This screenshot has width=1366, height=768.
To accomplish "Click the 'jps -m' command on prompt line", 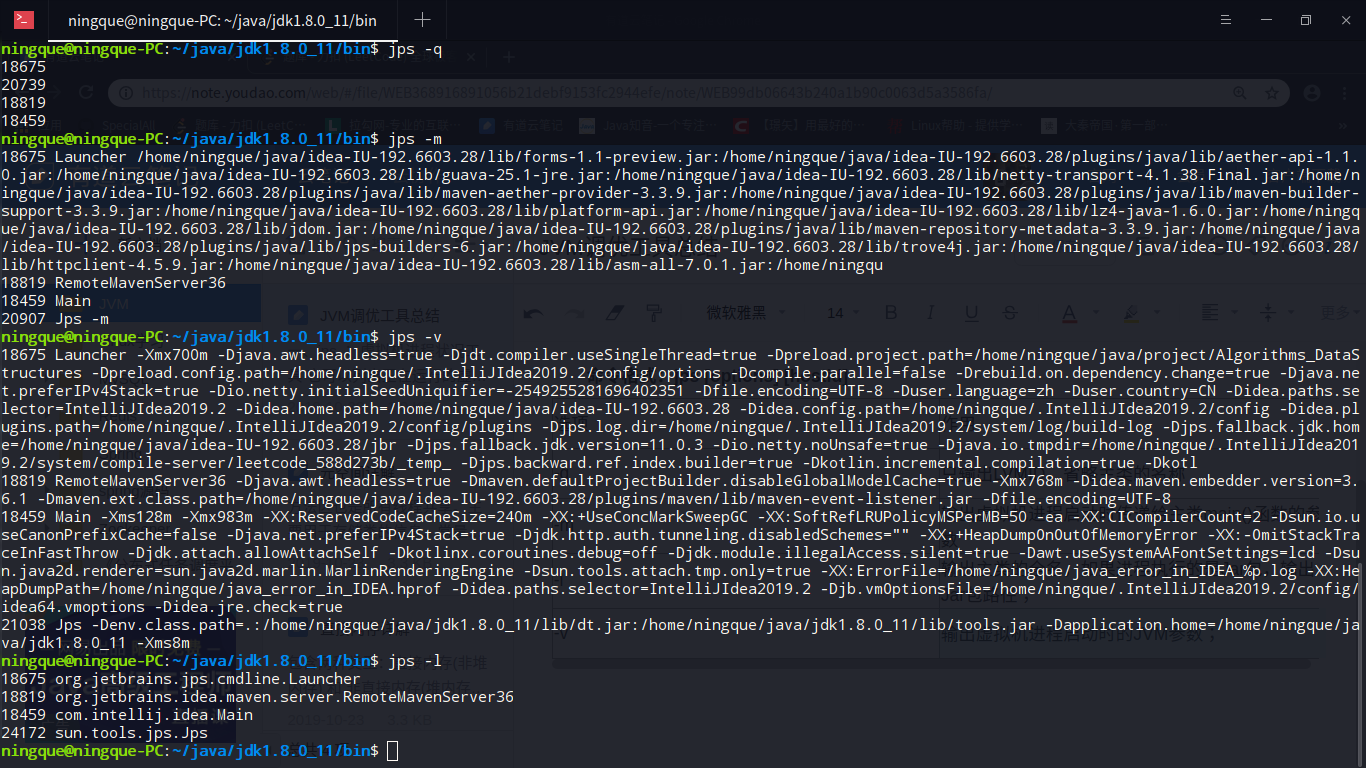I will 414,138.
